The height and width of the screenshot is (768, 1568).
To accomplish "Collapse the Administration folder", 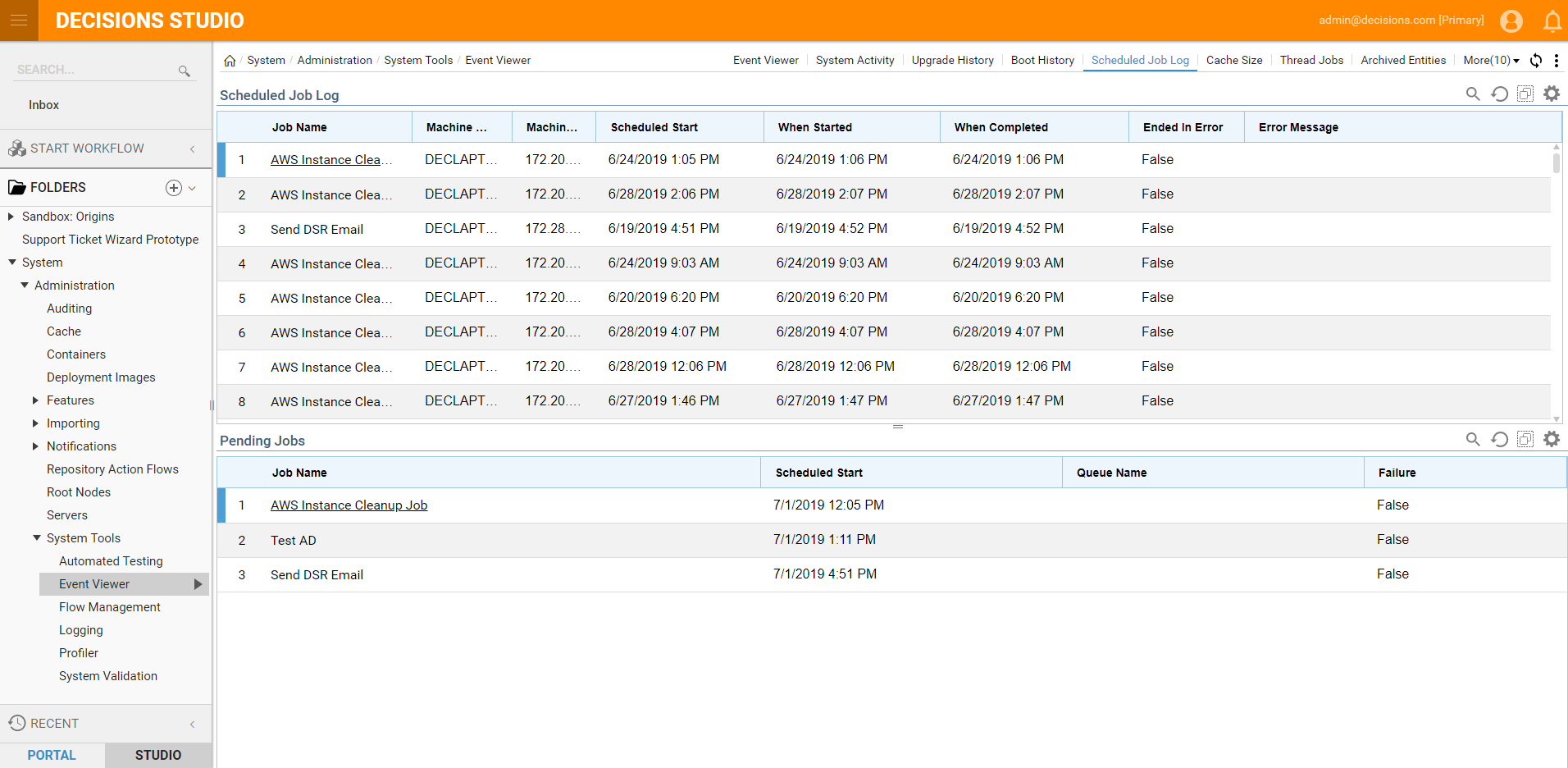I will point(25,286).
